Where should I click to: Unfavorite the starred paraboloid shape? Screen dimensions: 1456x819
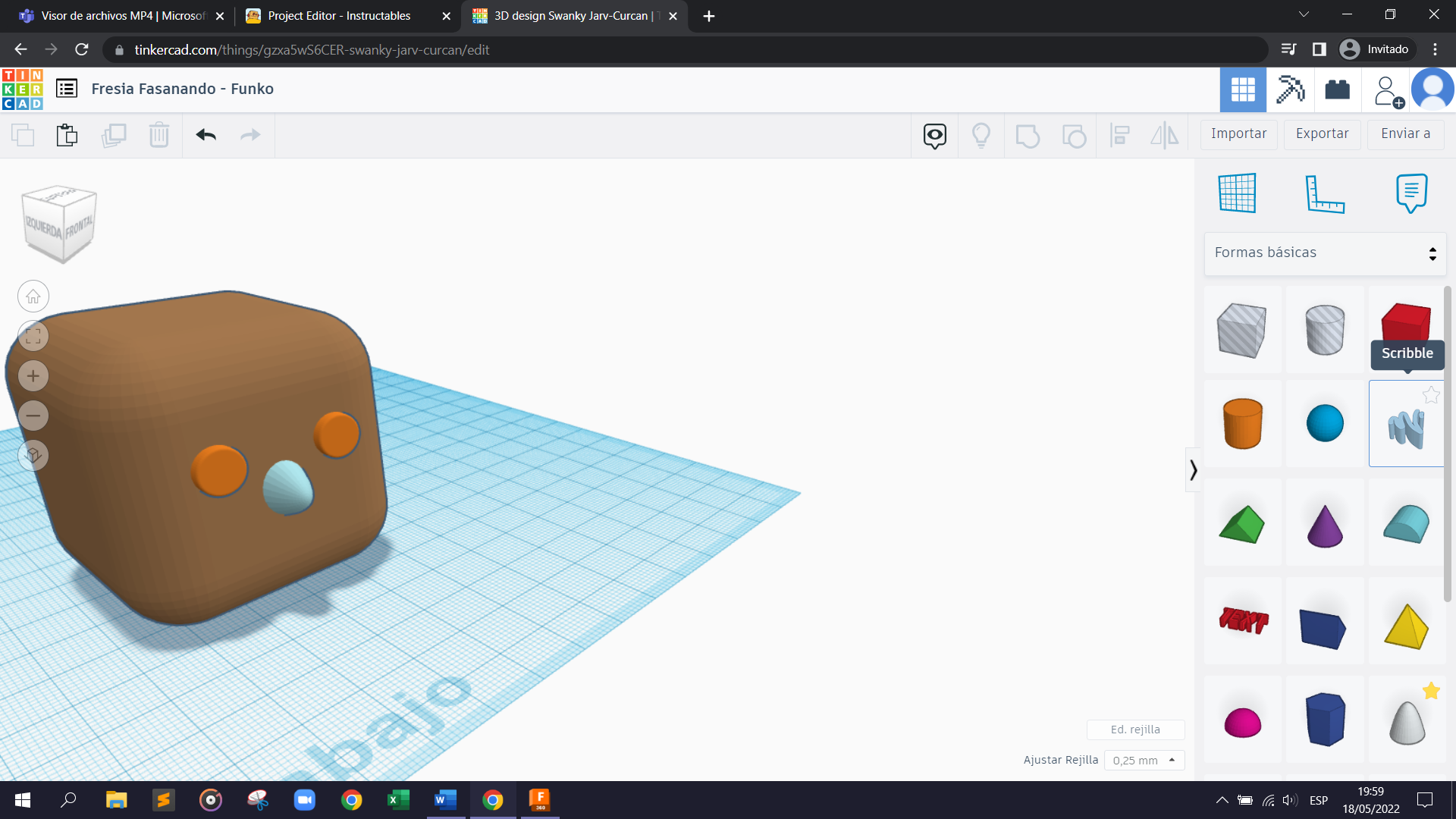[1430, 691]
